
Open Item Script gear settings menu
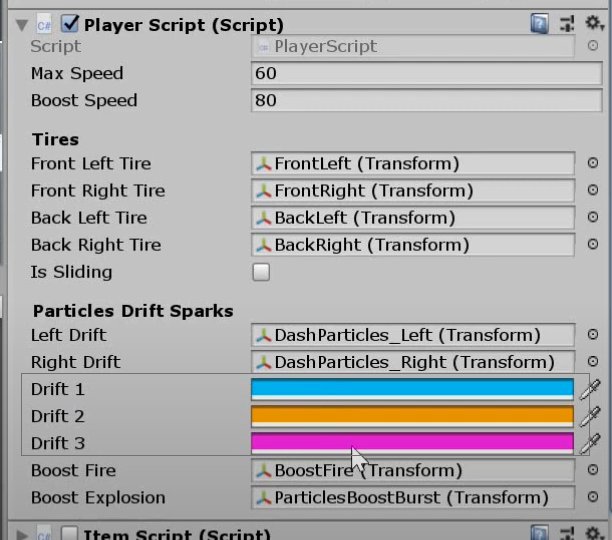click(x=594, y=533)
